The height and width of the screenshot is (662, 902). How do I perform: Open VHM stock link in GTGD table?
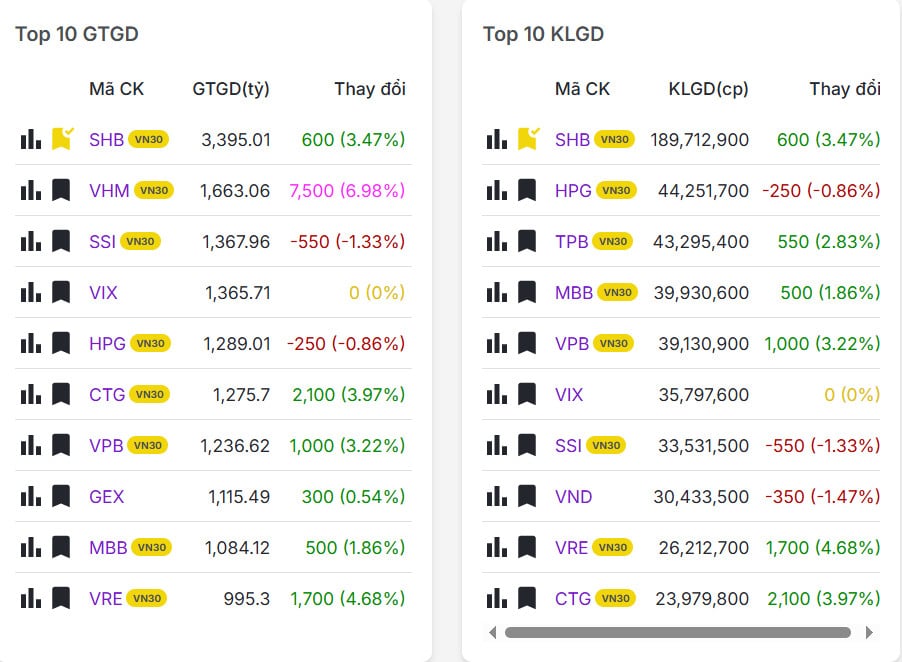(108, 191)
